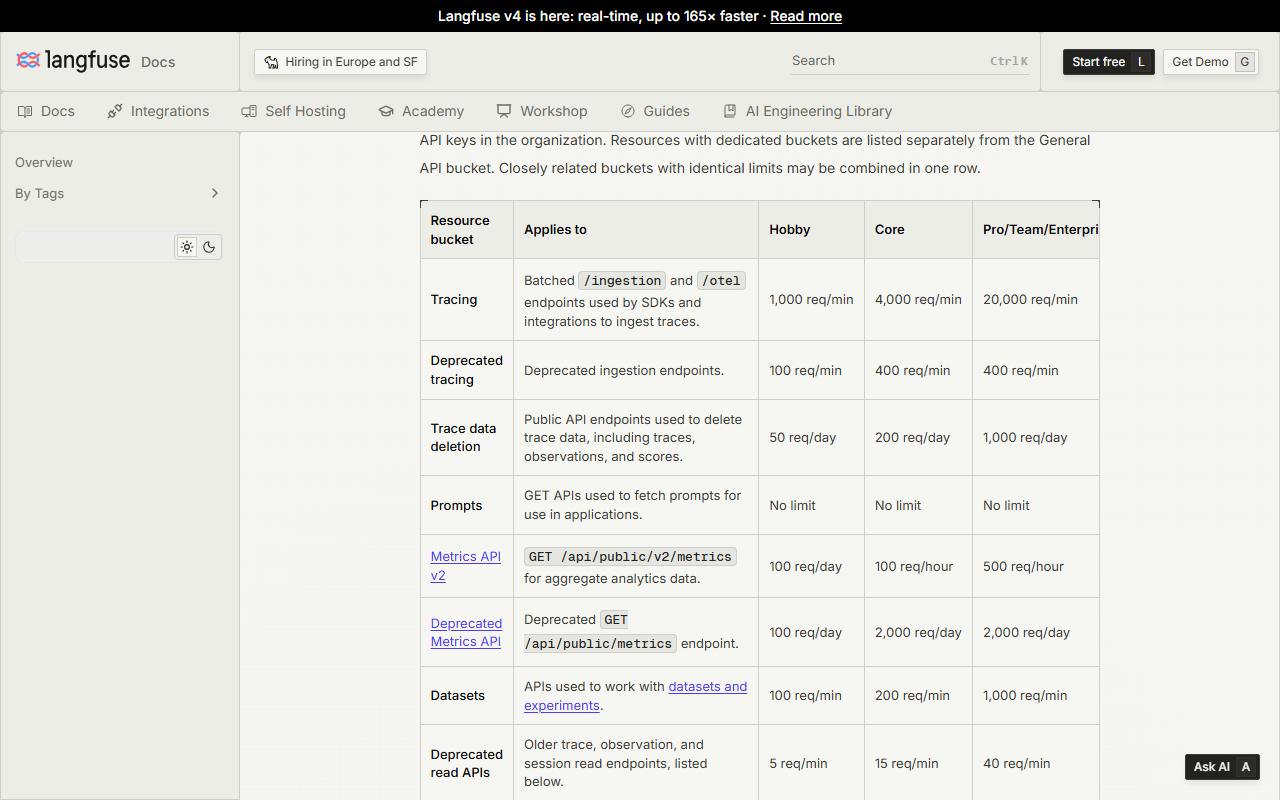The height and width of the screenshot is (800, 1280).
Task: Click the Academy graduation cap icon
Action: tap(386, 111)
